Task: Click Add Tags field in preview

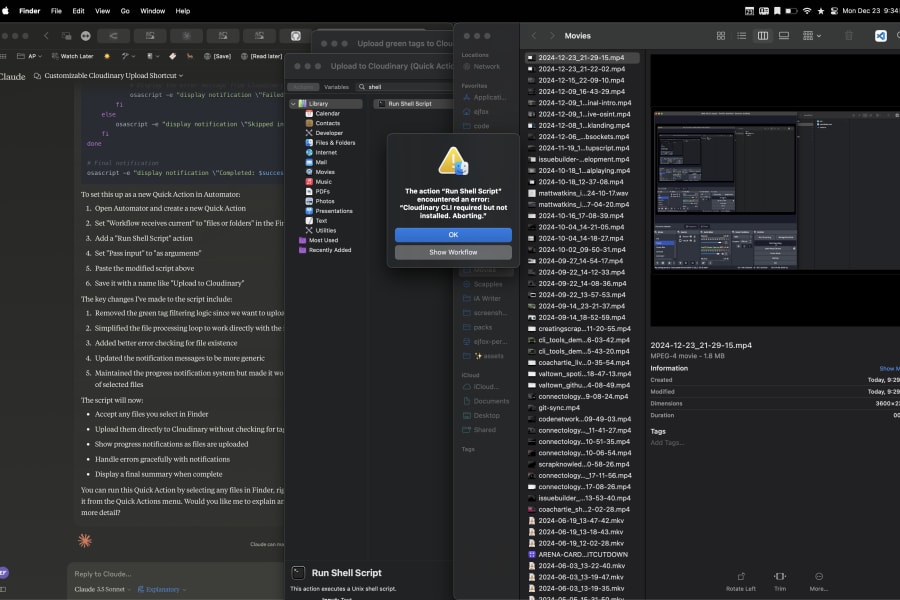Action: click(666, 443)
